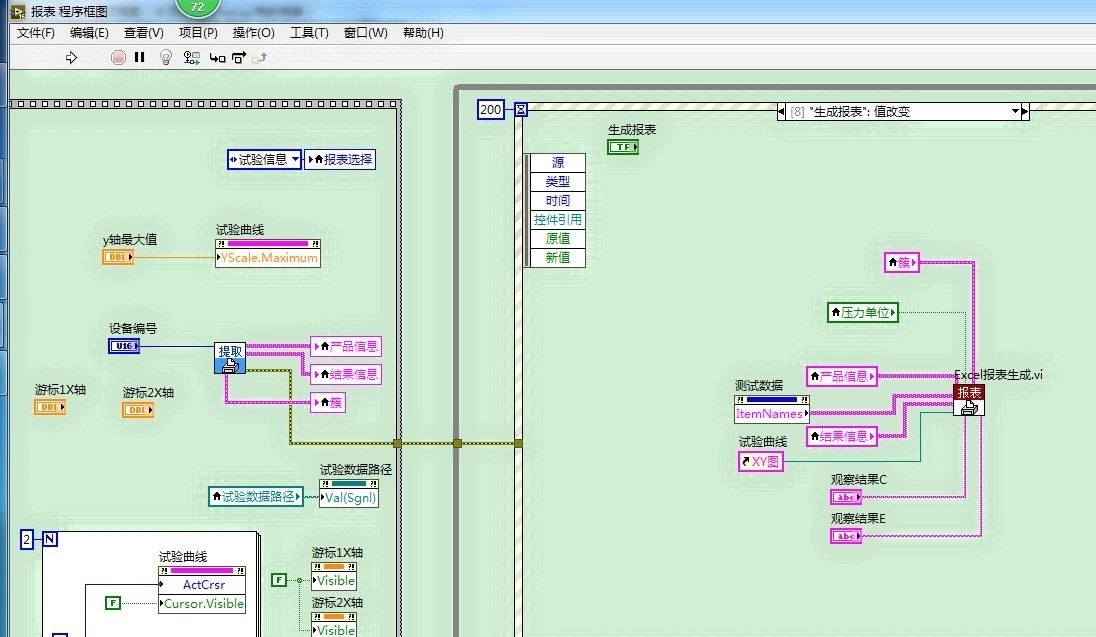This screenshot has width=1096, height=637.
Task: Go to previous event case arrow
Action: (781, 111)
